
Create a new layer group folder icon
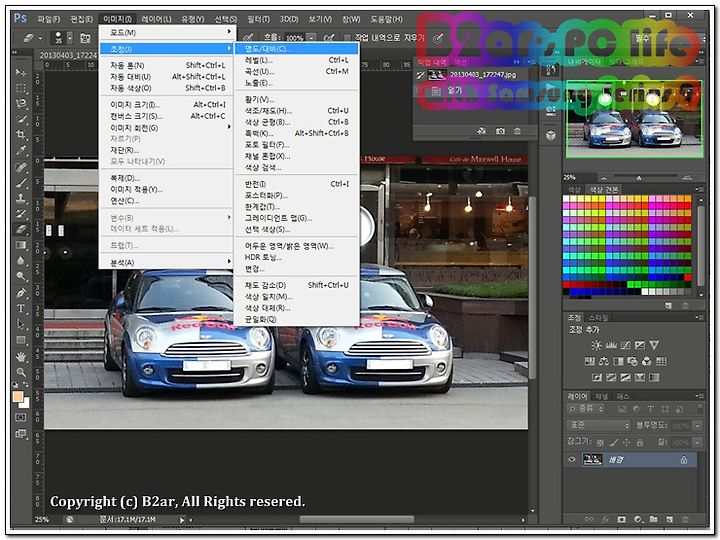[653, 519]
